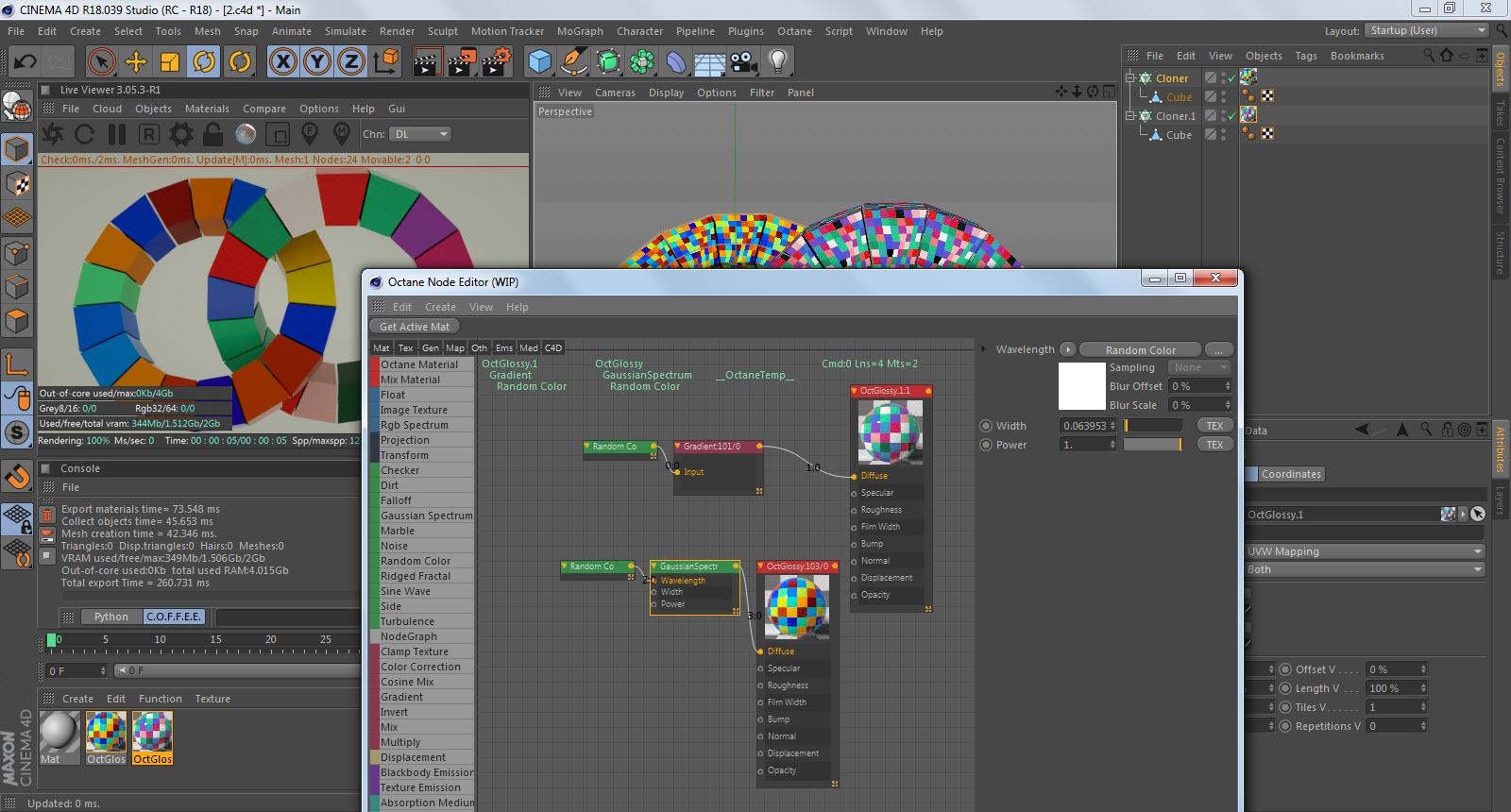Open the Both side dropdown
The width and height of the screenshot is (1511, 812).
[1366, 569]
